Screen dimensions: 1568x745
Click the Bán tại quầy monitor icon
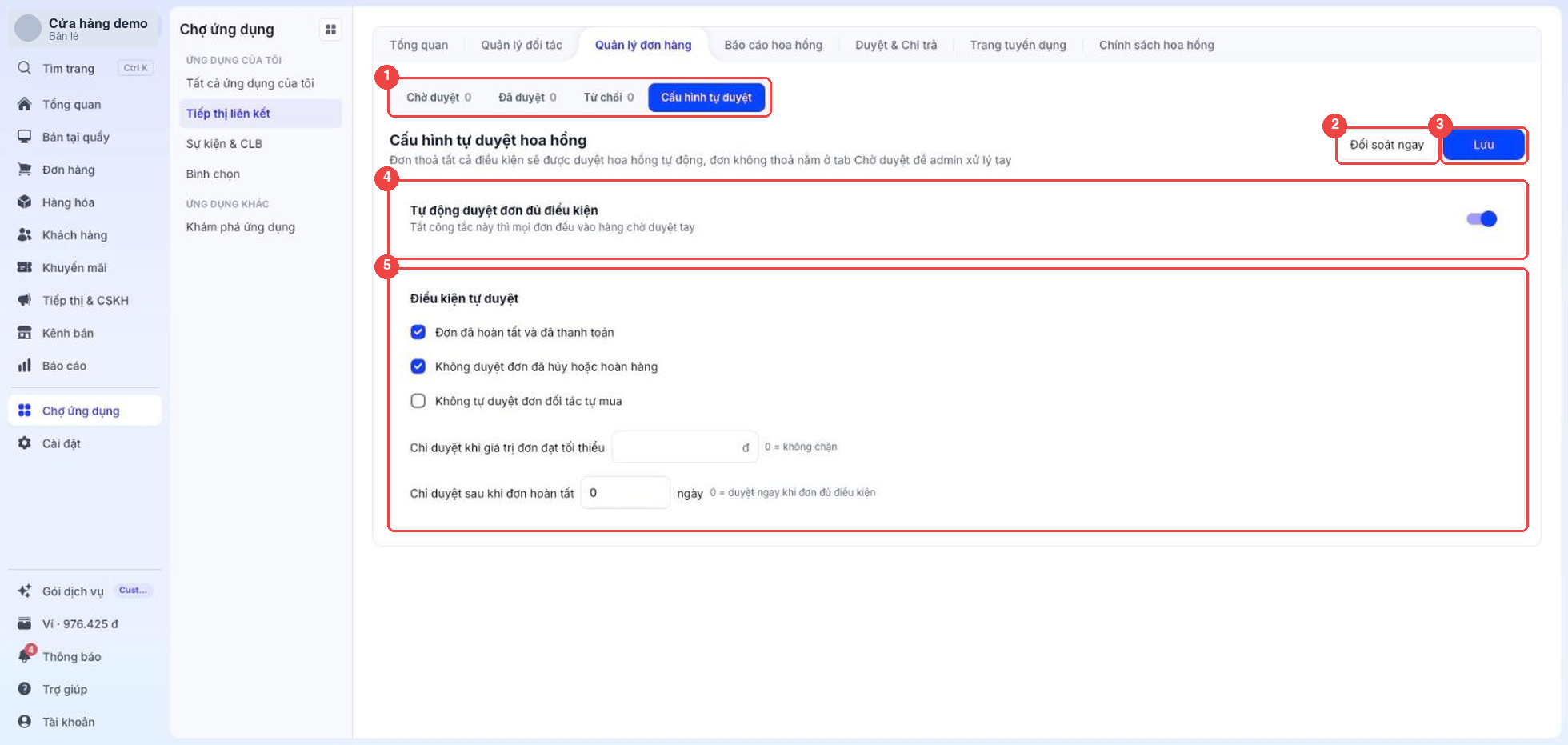pyautogui.click(x=25, y=137)
